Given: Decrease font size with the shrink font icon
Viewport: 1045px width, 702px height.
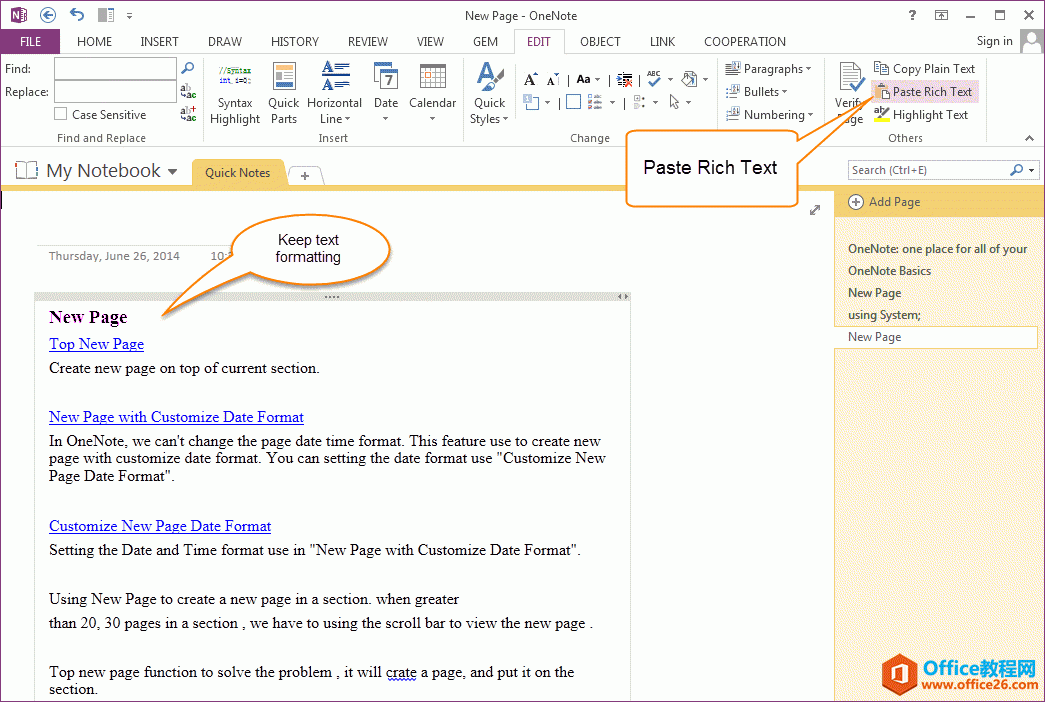Looking at the screenshot, I should pyautogui.click(x=552, y=80).
